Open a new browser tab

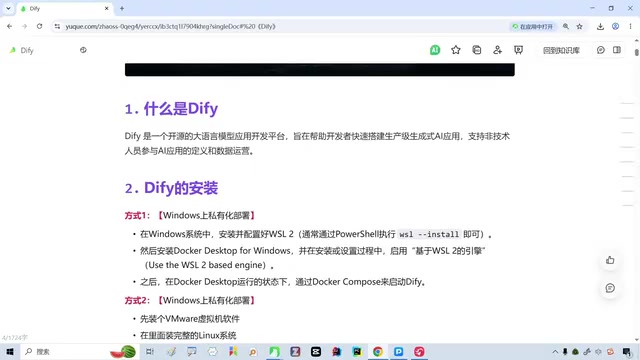[x=122, y=9]
